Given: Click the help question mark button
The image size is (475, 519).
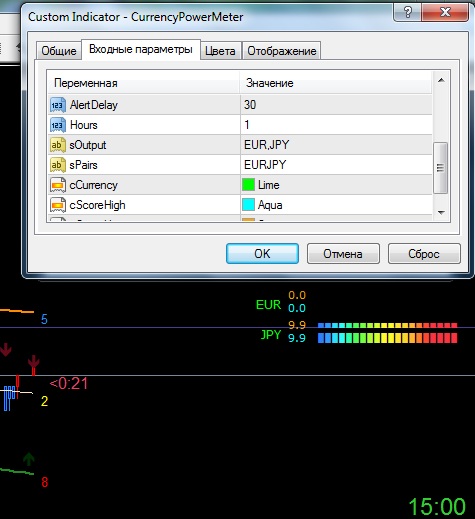Looking at the screenshot, I should click(408, 13).
